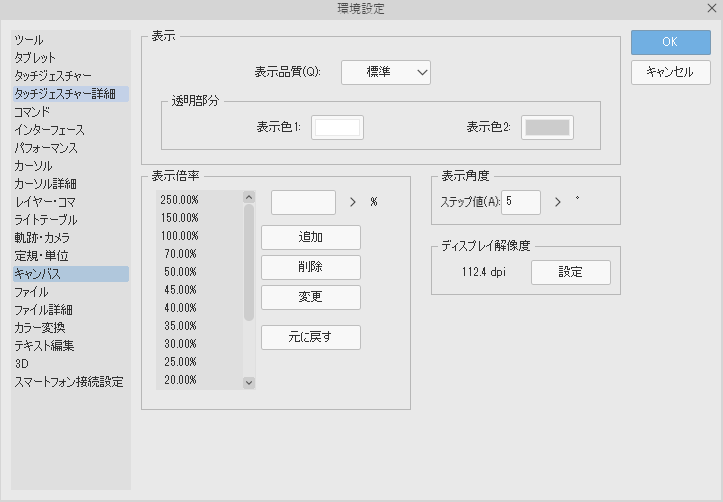The height and width of the screenshot is (502, 723).
Task: Click the zoom list scrollbar thumb
Action: pyautogui.click(x=249, y=262)
